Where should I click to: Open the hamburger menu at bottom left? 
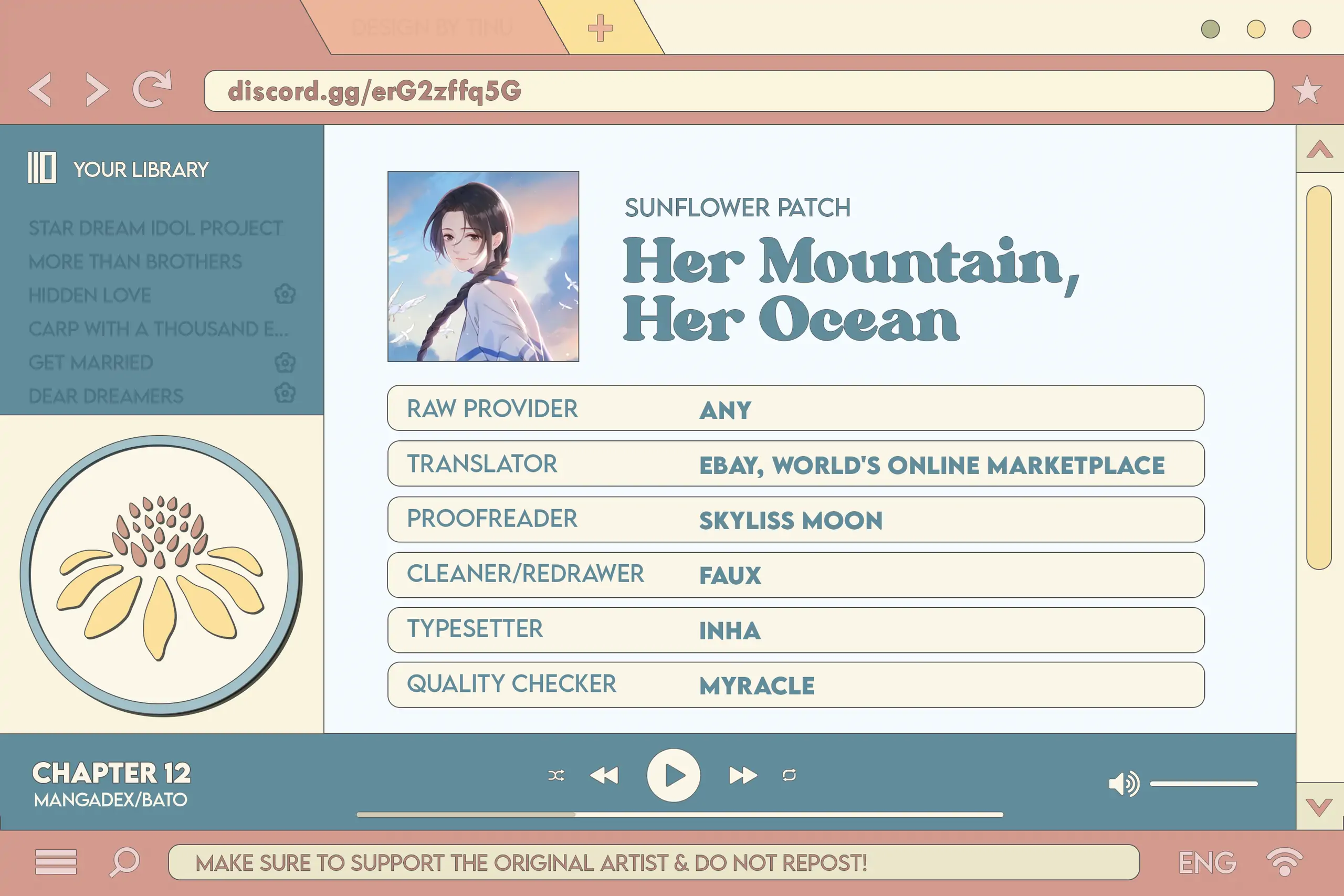coord(56,861)
